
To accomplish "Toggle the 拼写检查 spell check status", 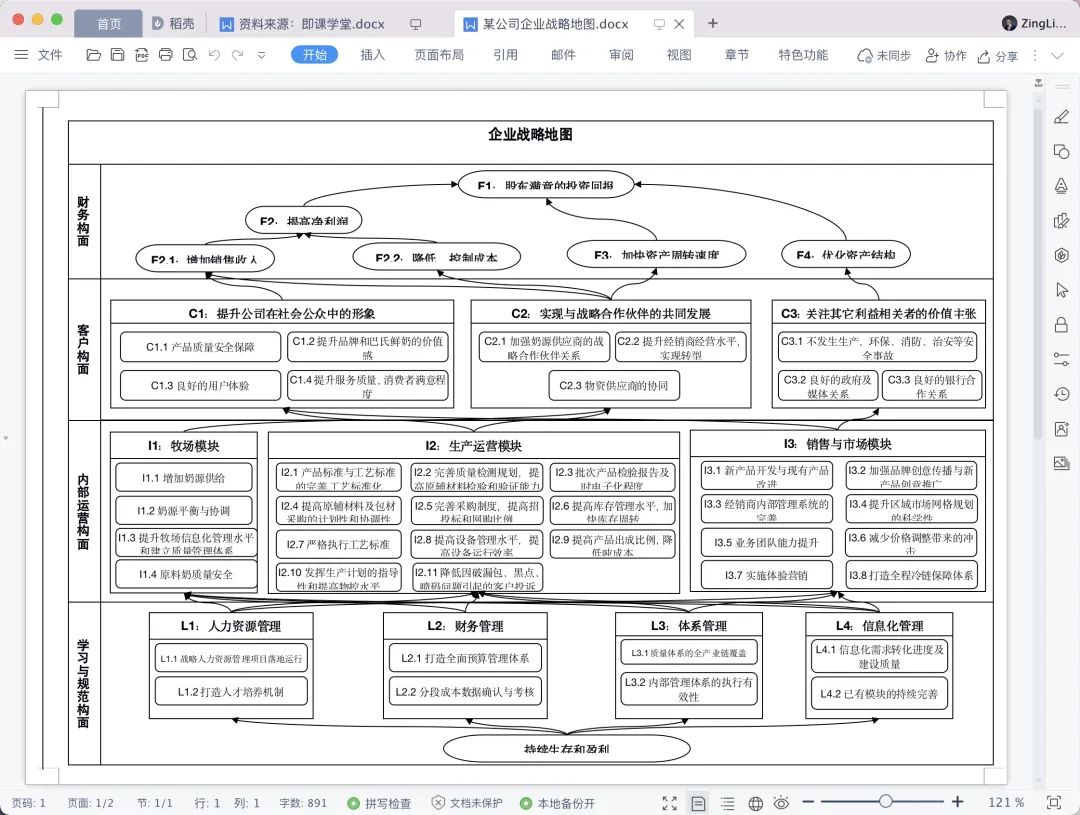I will 380,803.
